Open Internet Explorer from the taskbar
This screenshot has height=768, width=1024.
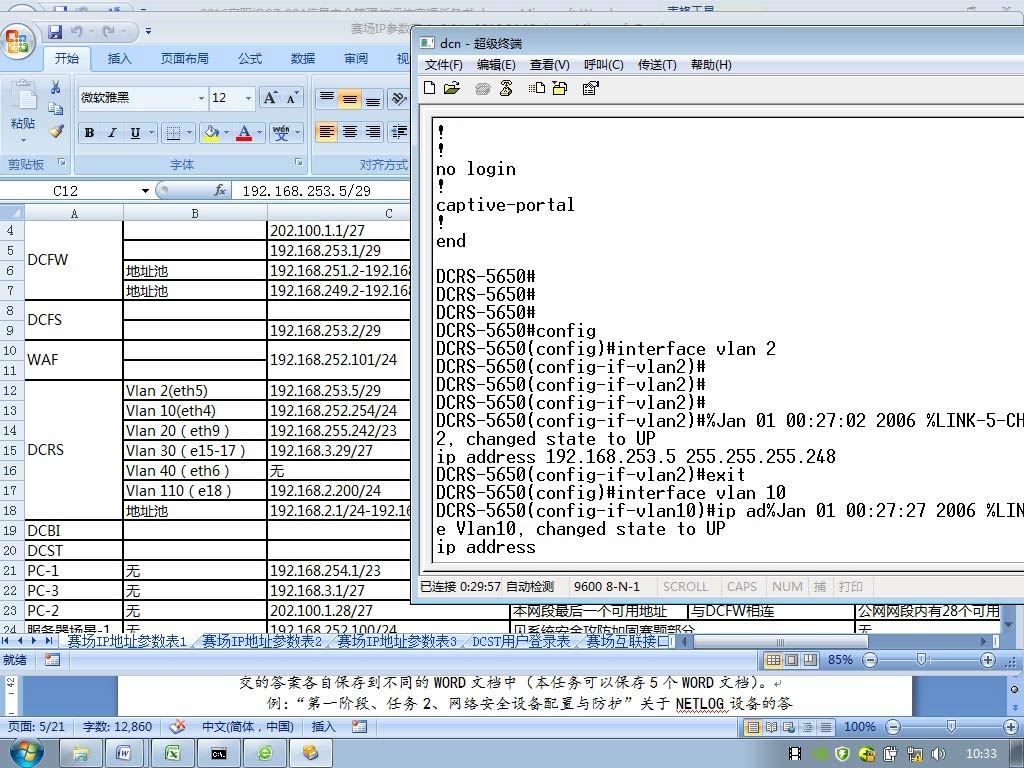coord(265,753)
